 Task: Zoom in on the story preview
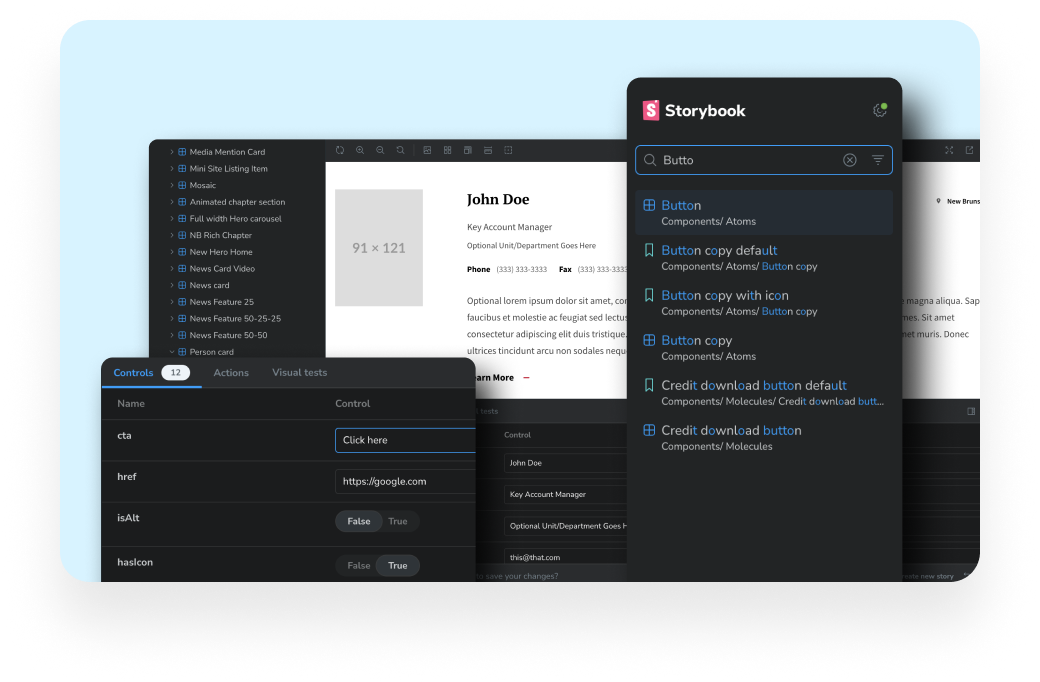coord(360,150)
